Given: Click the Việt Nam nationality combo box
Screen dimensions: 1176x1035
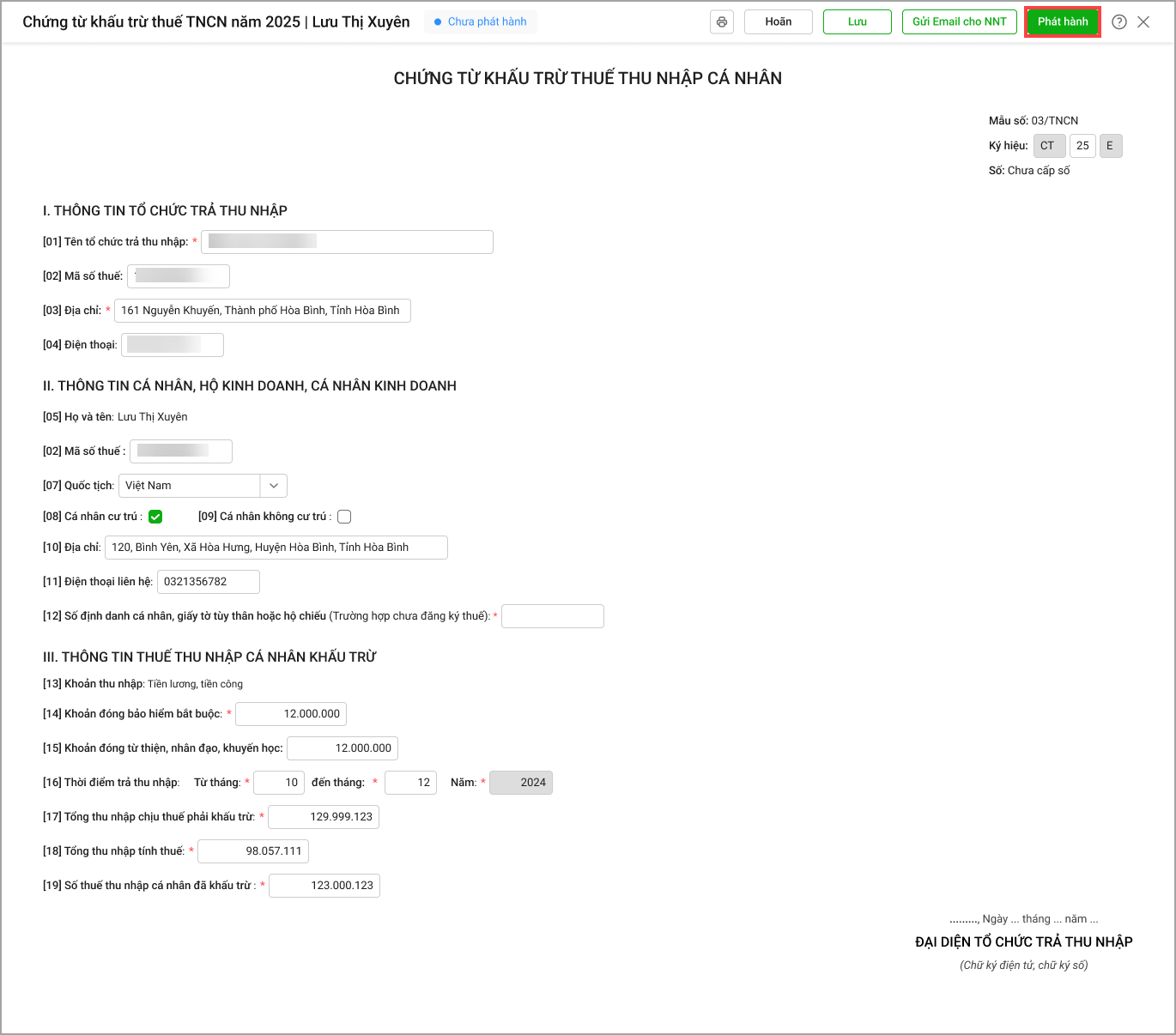Looking at the screenshot, I should pyautogui.click(x=190, y=486).
